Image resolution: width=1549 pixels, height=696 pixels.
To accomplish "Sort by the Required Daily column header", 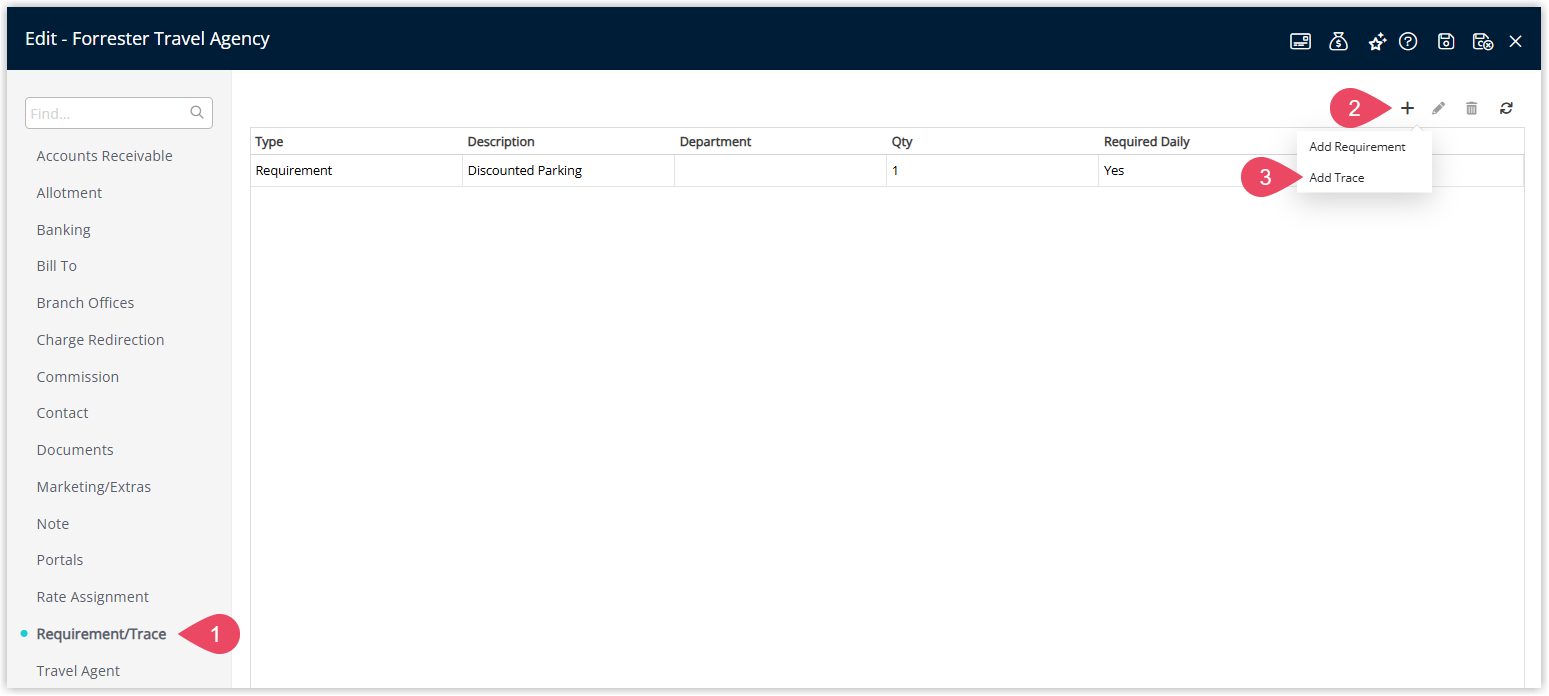I will 1146,142.
